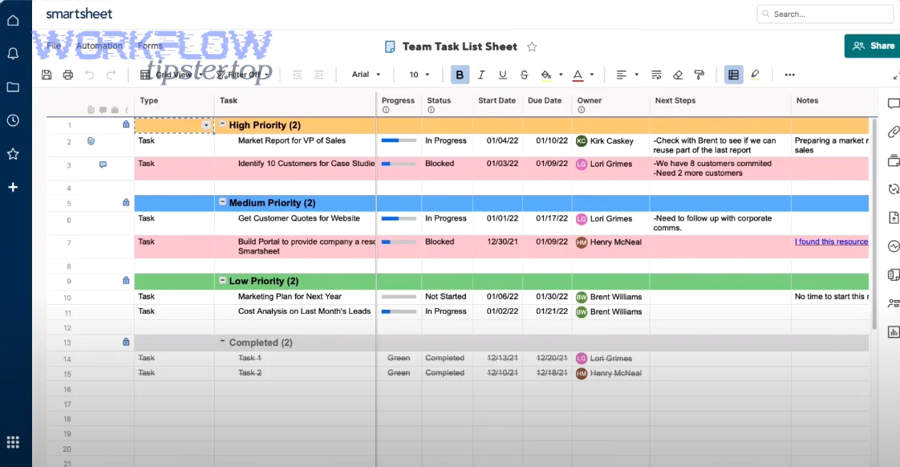Viewport: 900px width, 467px height.
Task: Open Notifications bell in sidebar
Action: [13, 53]
